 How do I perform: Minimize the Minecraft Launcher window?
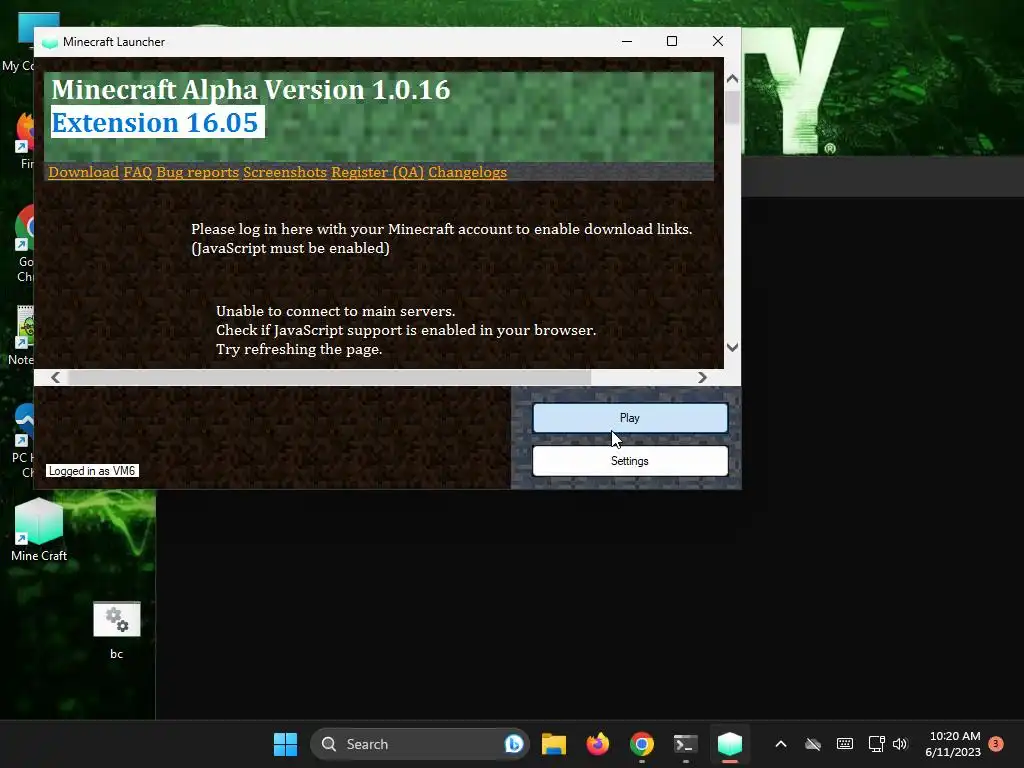(627, 41)
